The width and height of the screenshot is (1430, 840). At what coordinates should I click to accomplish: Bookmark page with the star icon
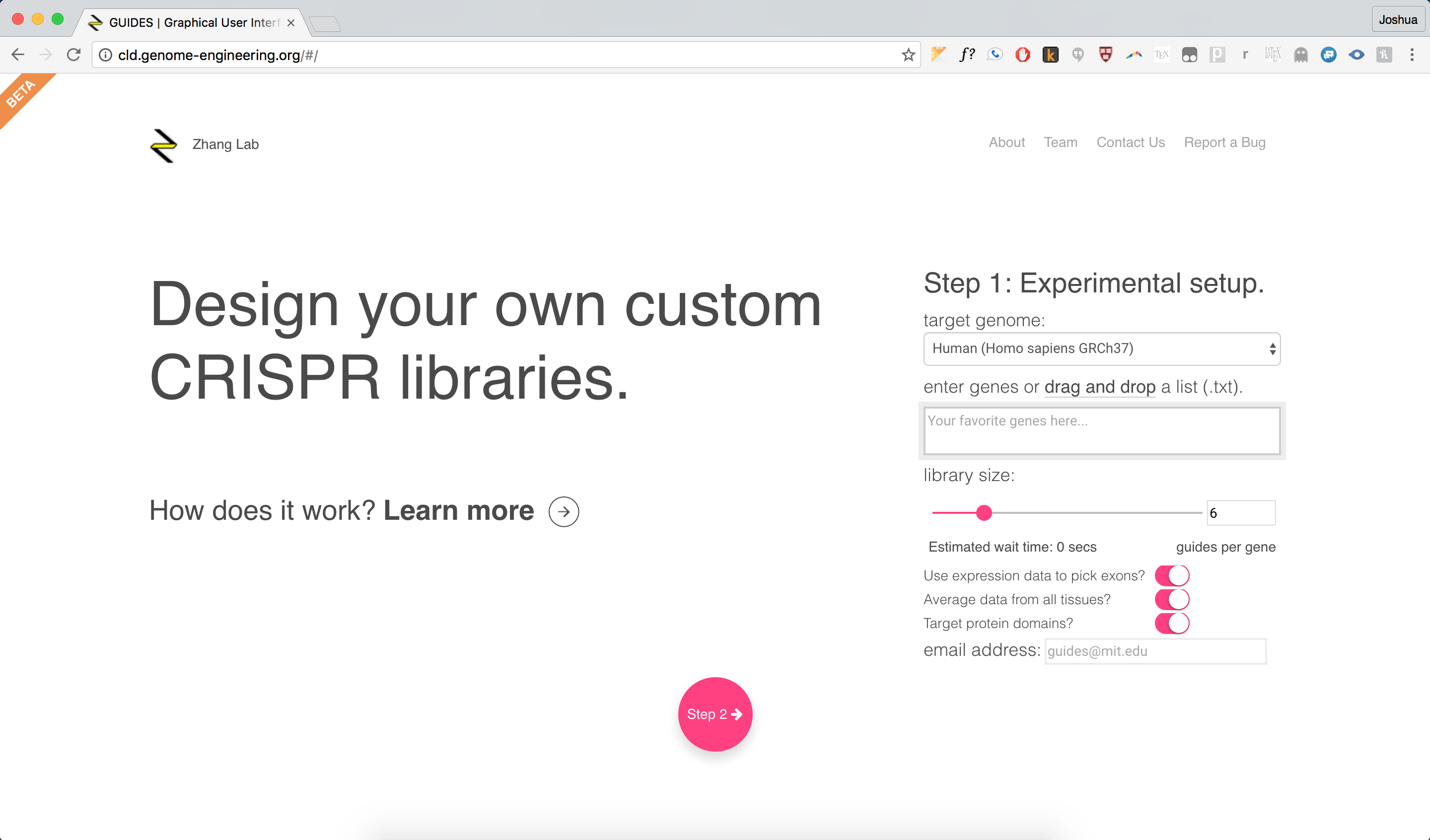908,55
